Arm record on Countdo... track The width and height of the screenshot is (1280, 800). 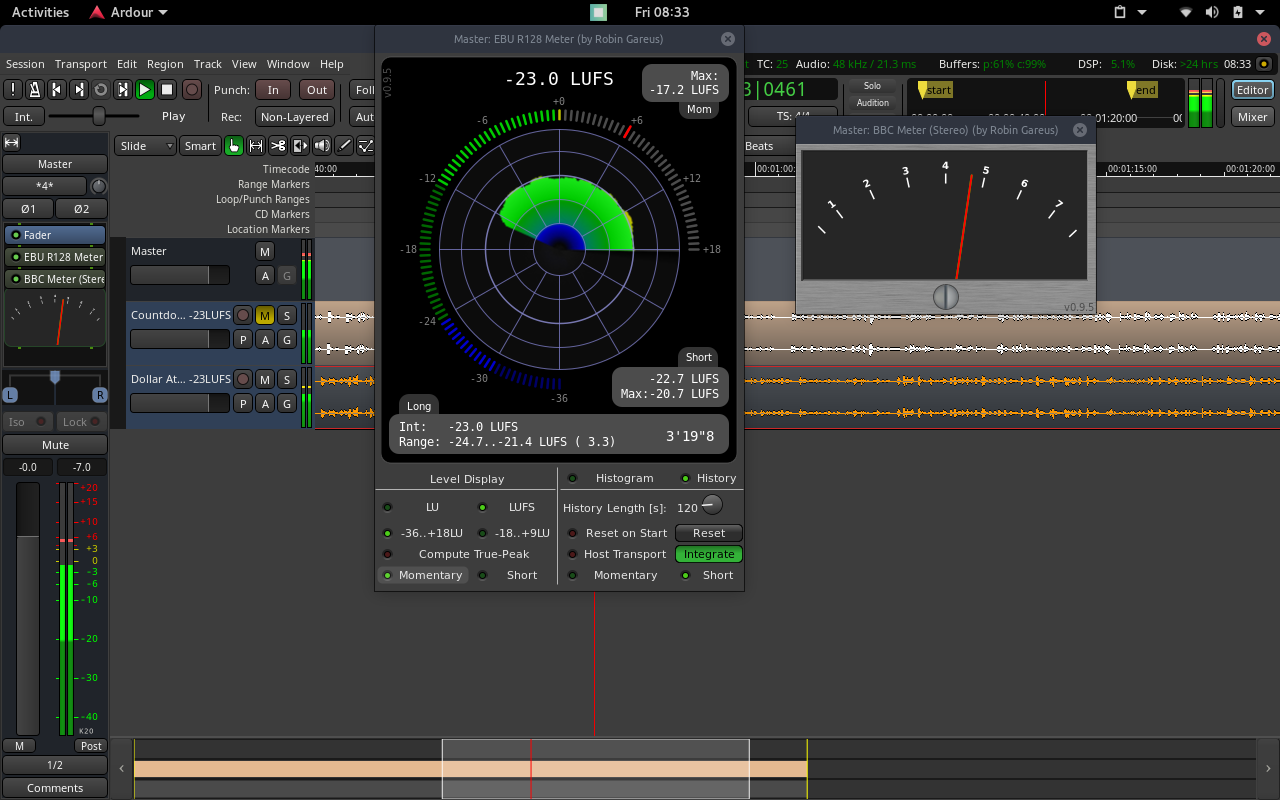(x=242, y=315)
